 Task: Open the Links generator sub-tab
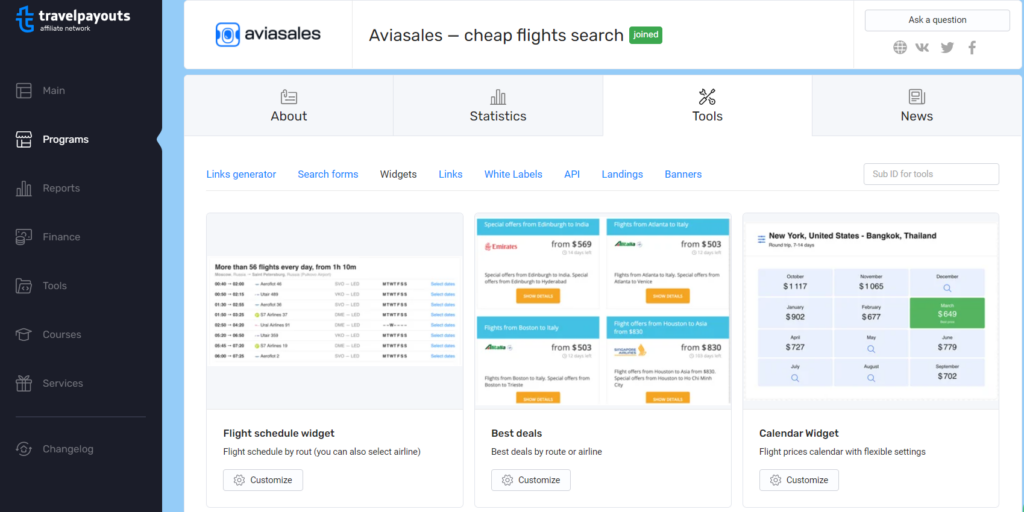(x=241, y=174)
